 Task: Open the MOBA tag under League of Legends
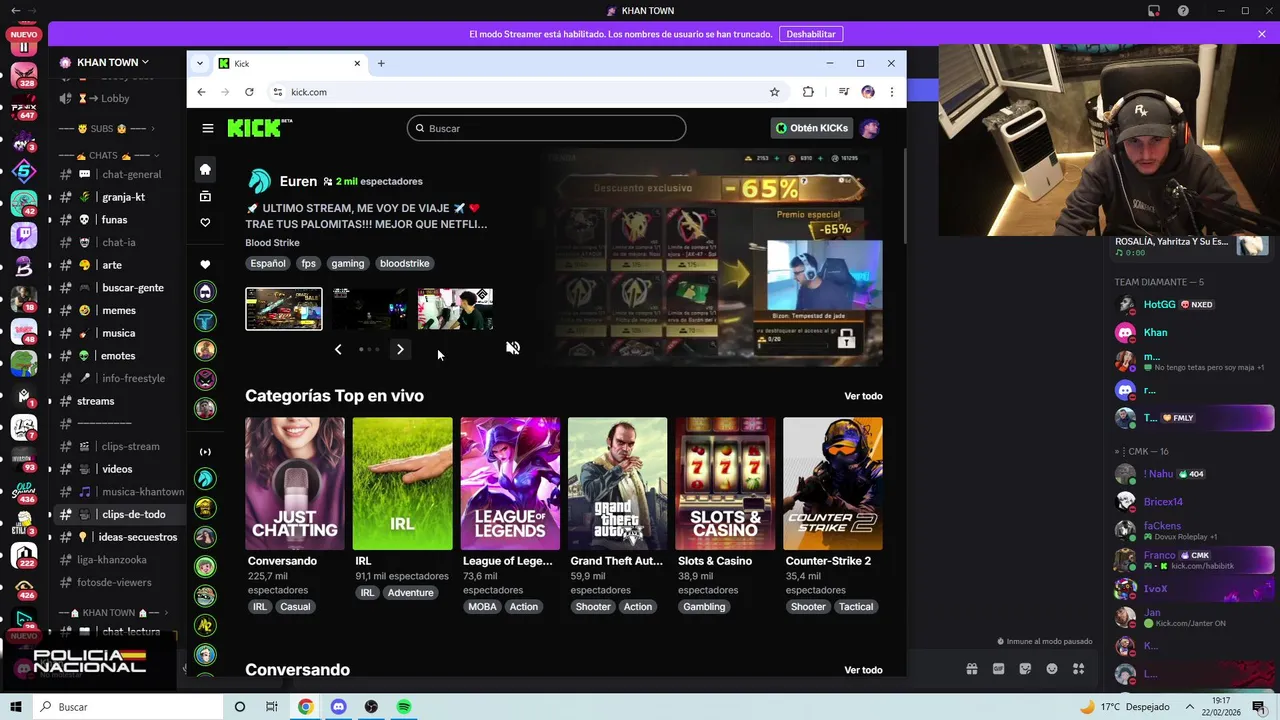482,607
